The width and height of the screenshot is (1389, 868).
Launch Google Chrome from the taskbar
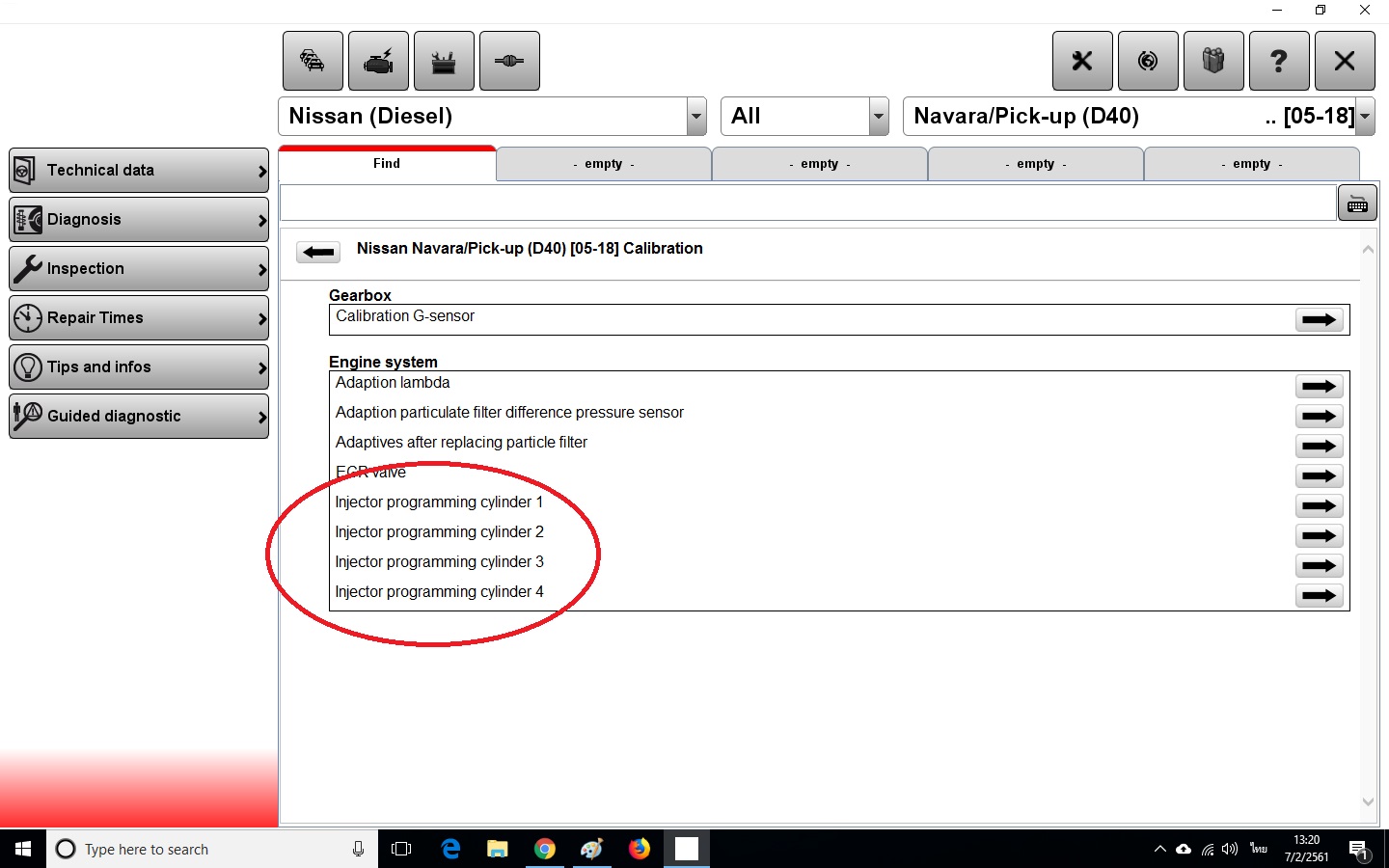(x=545, y=849)
